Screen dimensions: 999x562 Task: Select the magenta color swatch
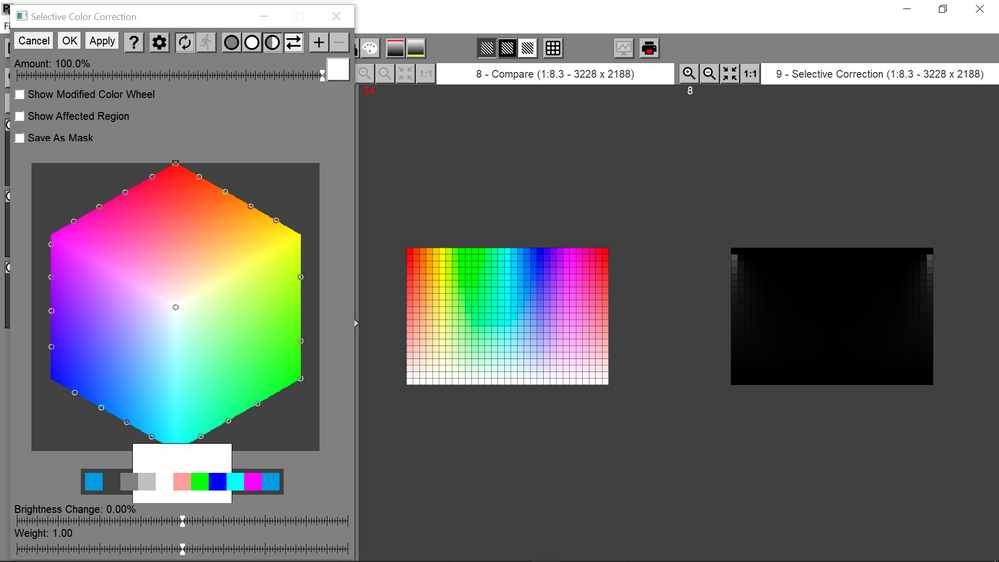coord(253,482)
